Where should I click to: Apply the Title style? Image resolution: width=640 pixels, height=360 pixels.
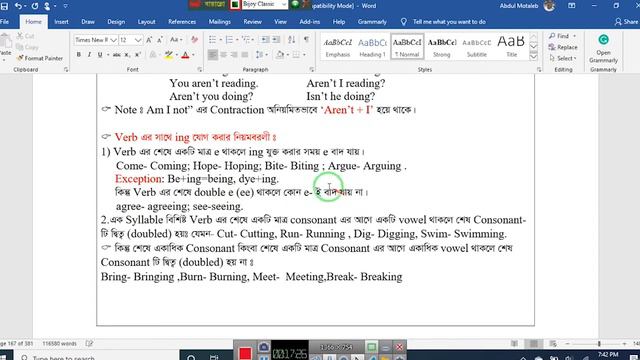(x=511, y=47)
